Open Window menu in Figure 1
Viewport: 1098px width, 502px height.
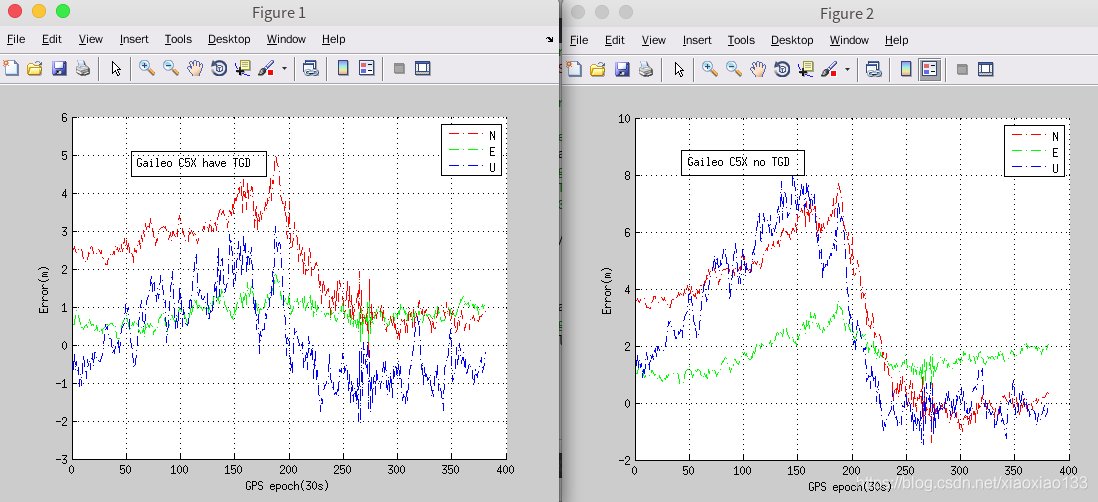click(286, 40)
